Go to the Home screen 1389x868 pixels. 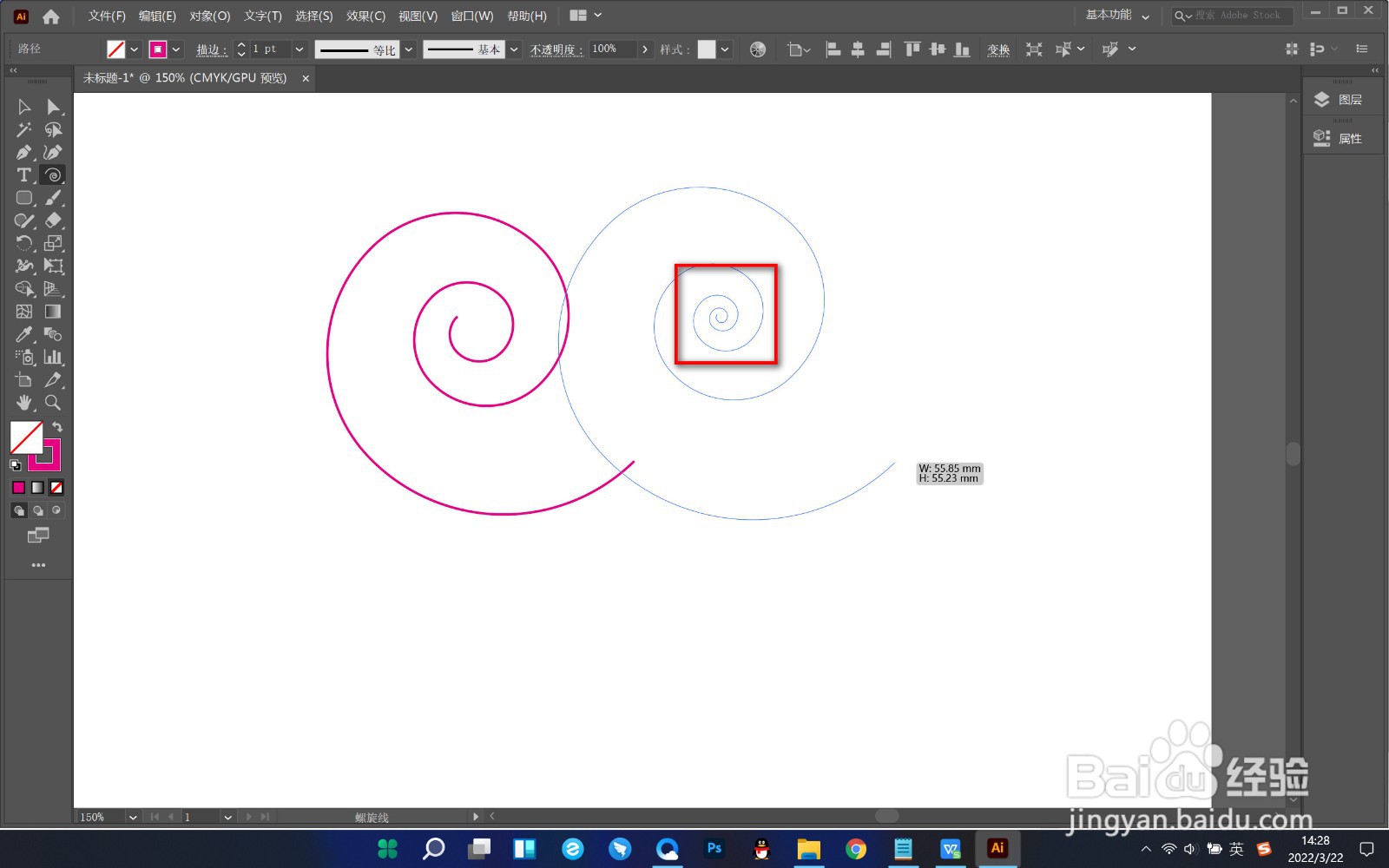[x=51, y=16]
